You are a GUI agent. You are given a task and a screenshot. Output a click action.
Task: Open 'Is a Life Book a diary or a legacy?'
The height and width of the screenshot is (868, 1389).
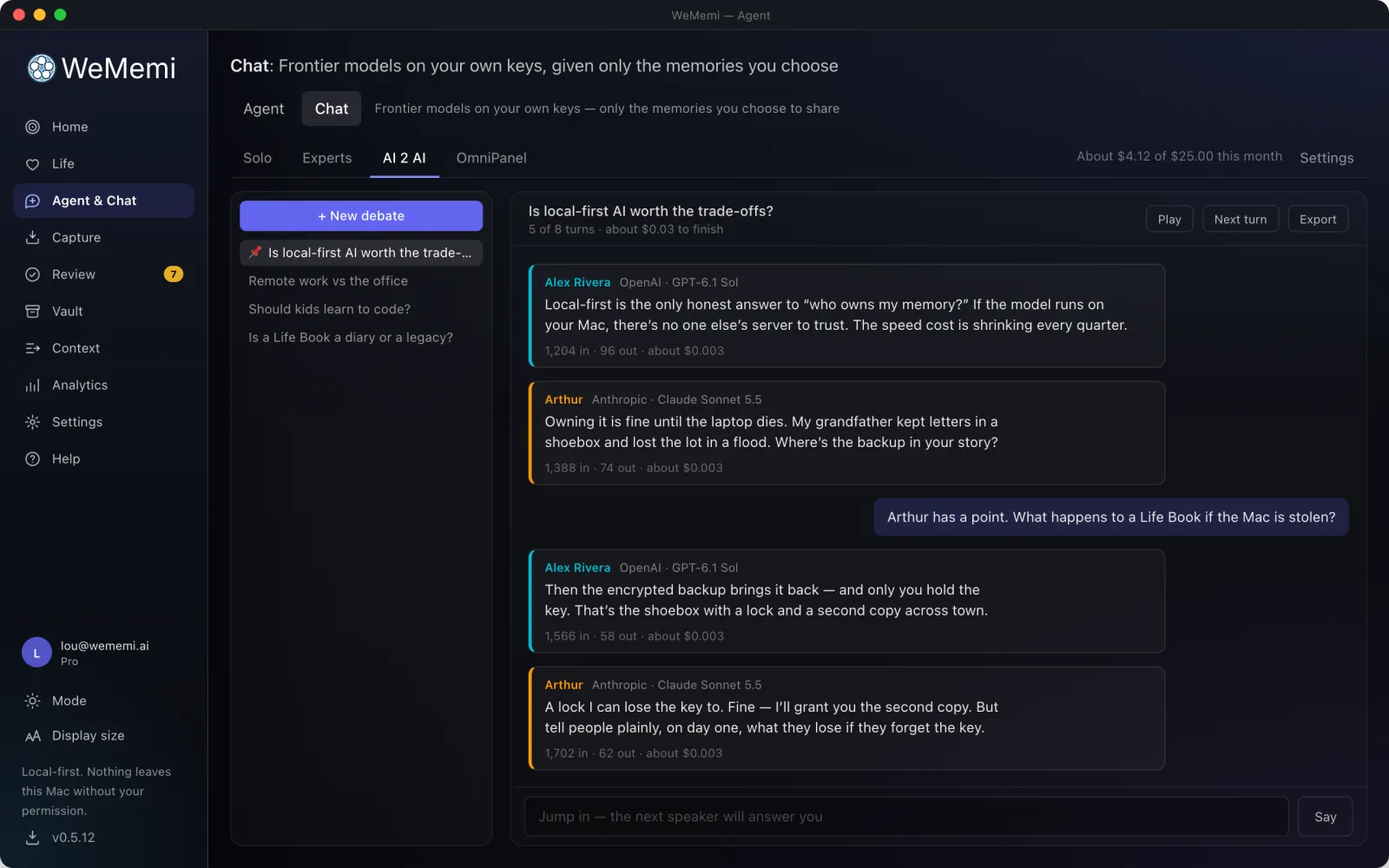361,338
